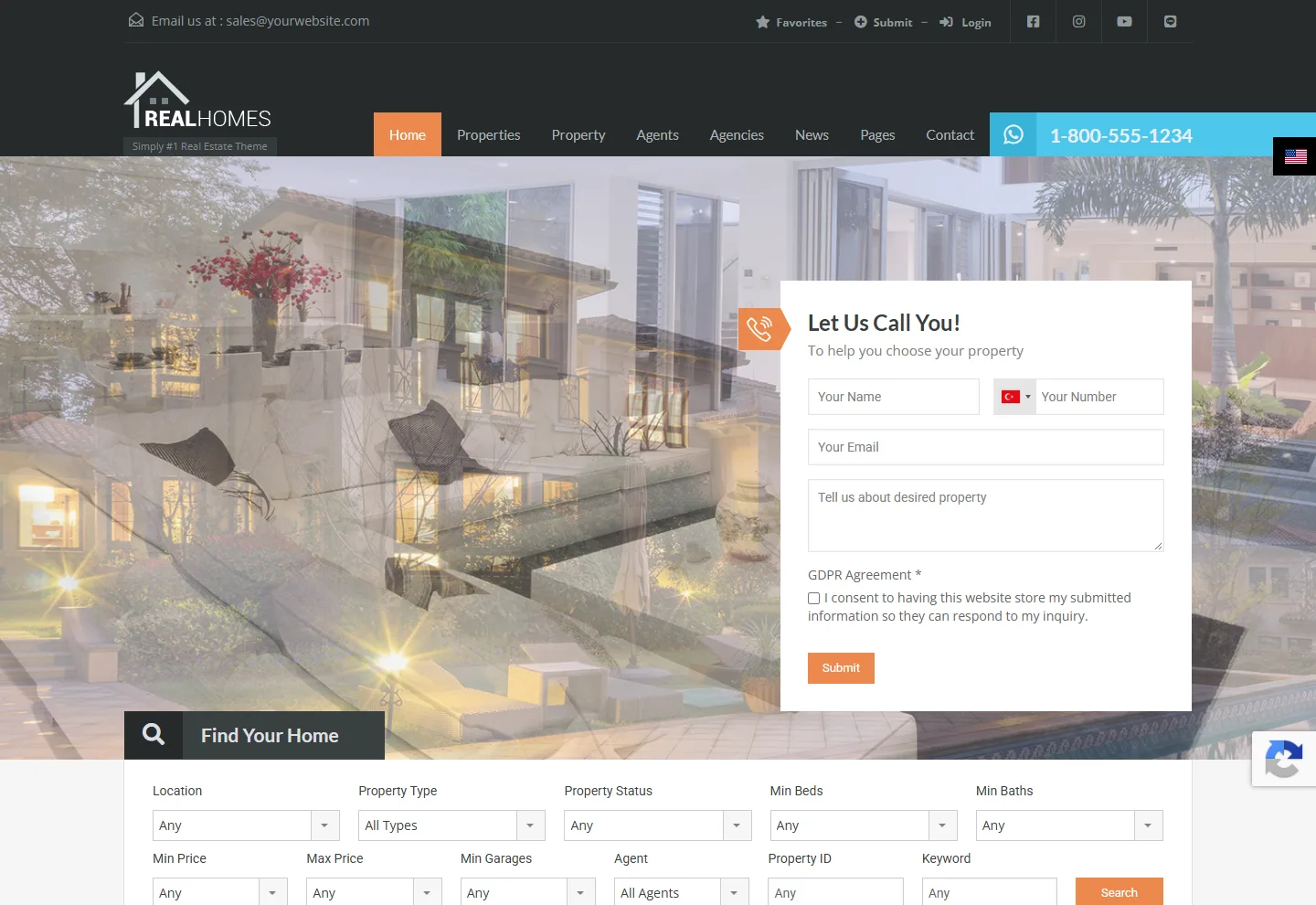The width and height of the screenshot is (1316, 905).
Task: Click the Favorites star icon
Action: (763, 22)
